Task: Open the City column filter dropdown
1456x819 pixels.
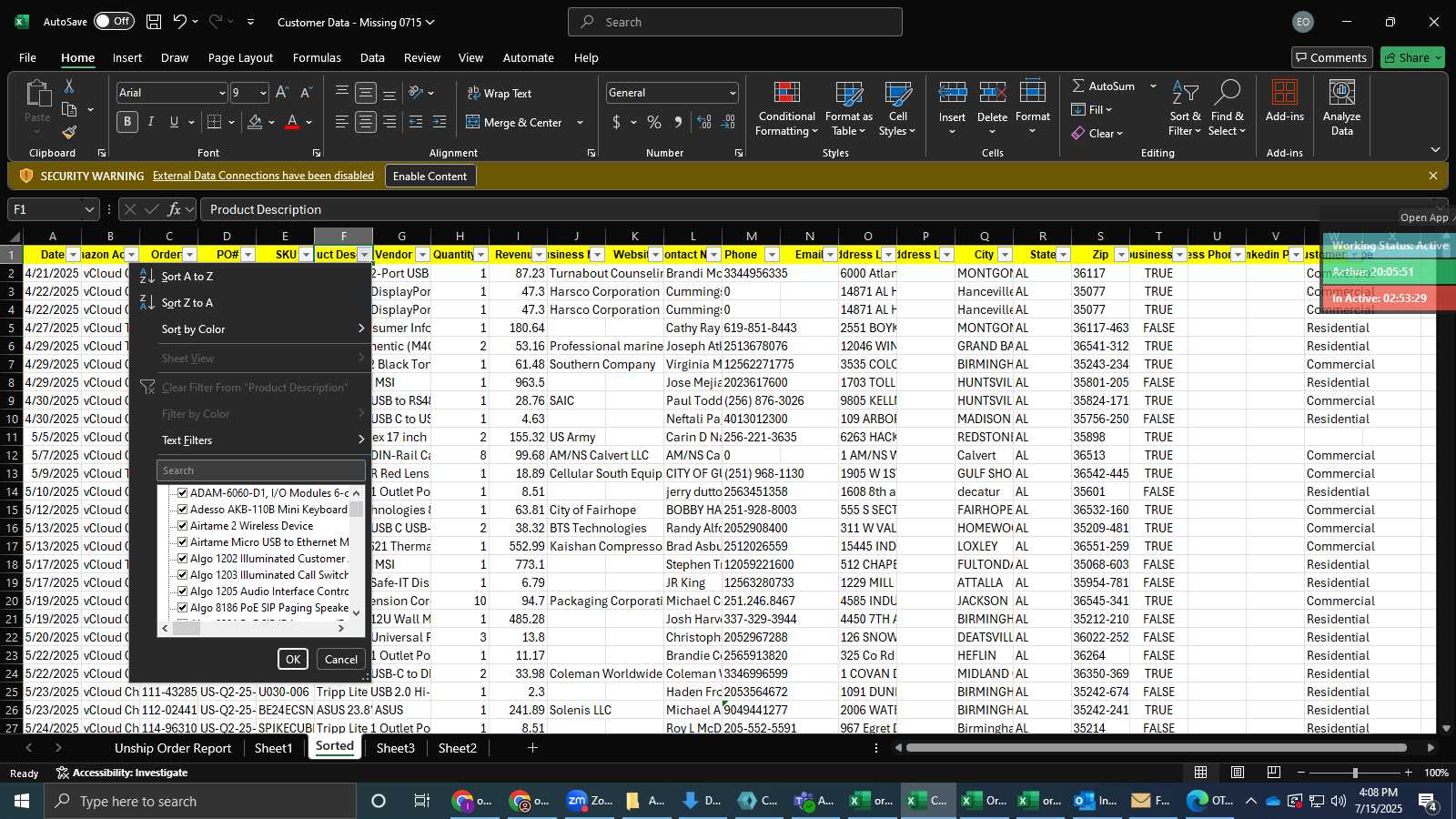Action: click(1005, 255)
